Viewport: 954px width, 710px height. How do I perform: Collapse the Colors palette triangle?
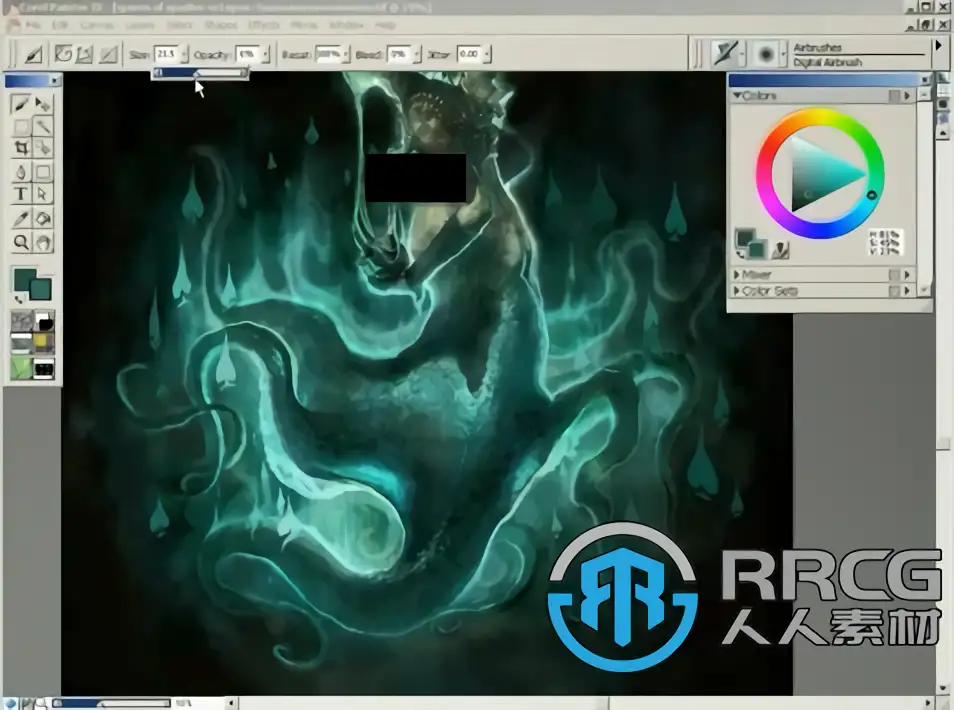pos(737,96)
